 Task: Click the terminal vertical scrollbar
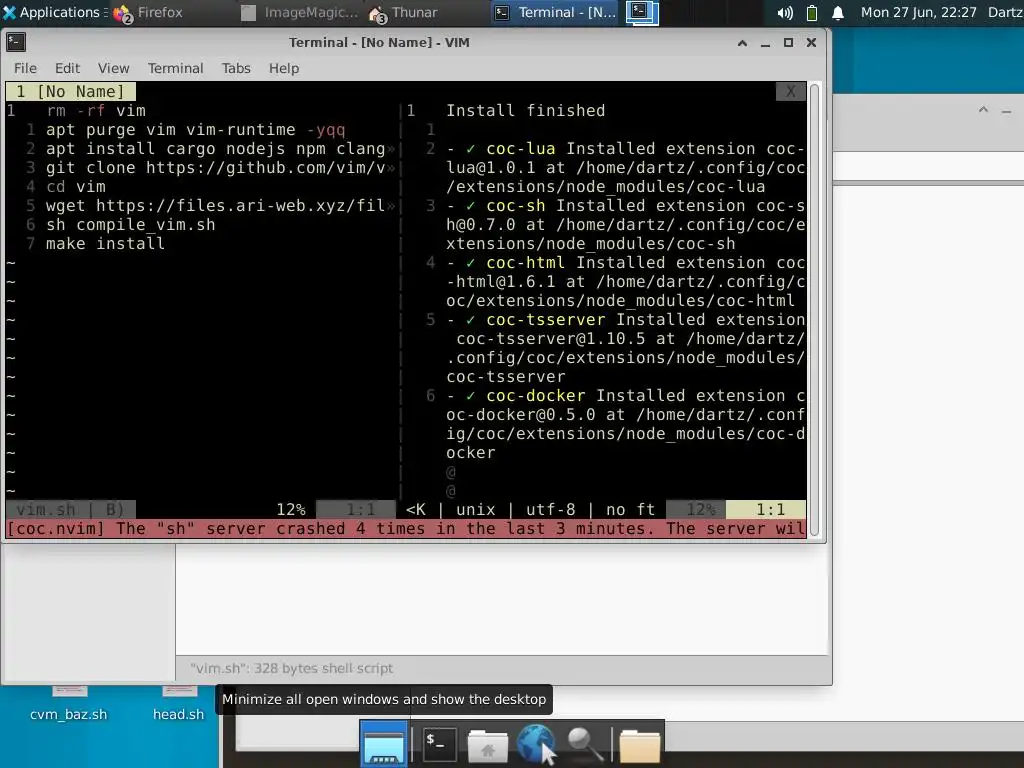point(814,310)
